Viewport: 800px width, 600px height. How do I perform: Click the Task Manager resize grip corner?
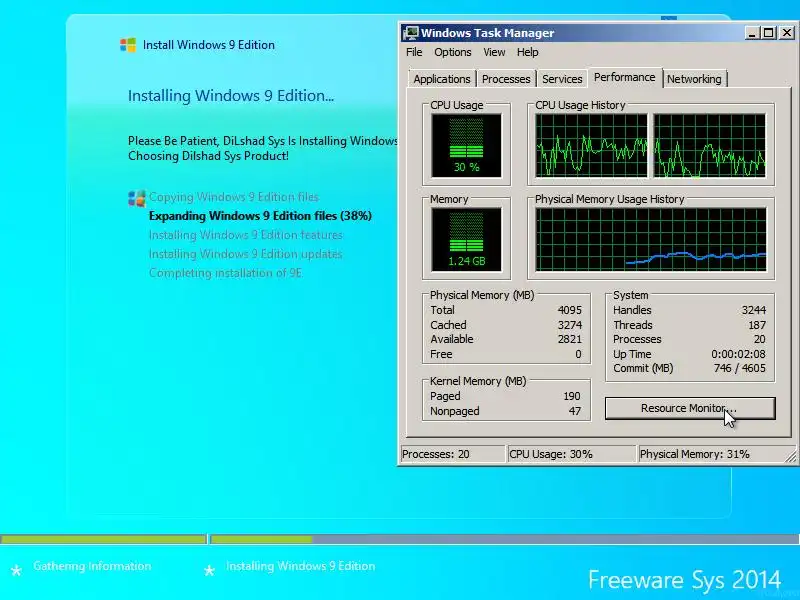point(791,457)
